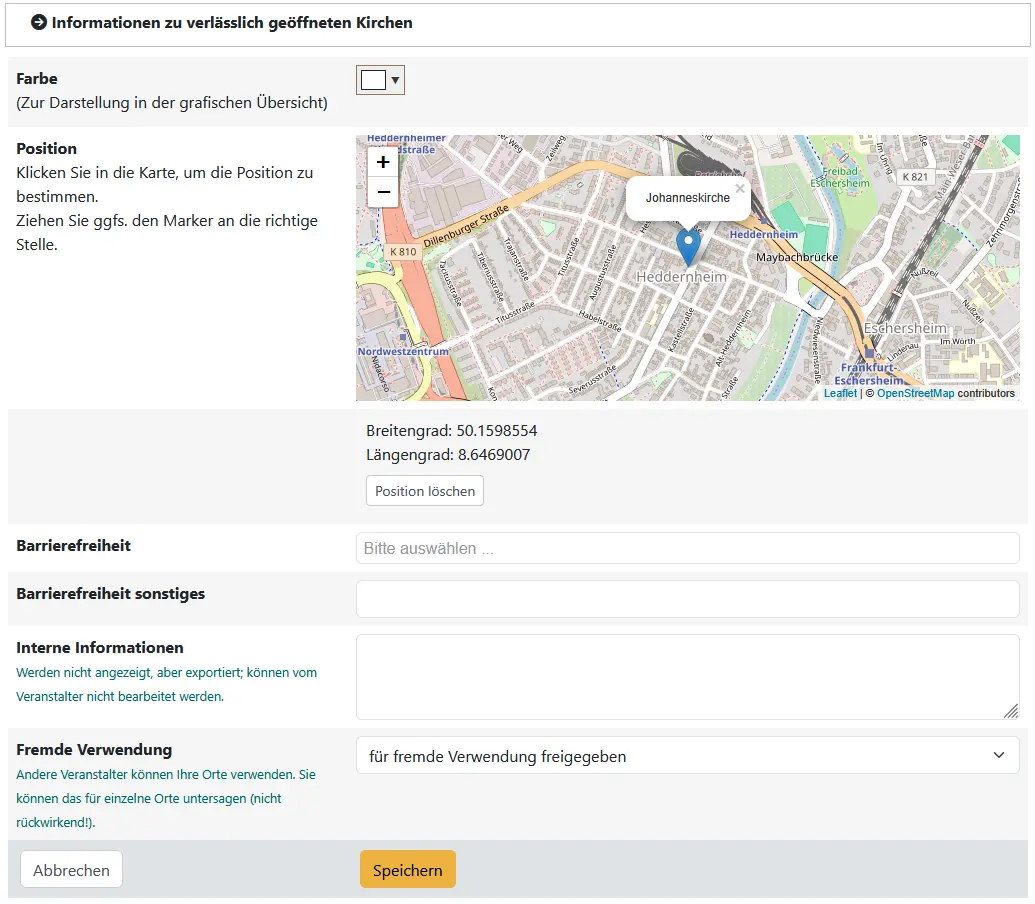Open the Fremde Verwendung dropdown
Viewport: 1035px width, 904px height.
click(687, 756)
